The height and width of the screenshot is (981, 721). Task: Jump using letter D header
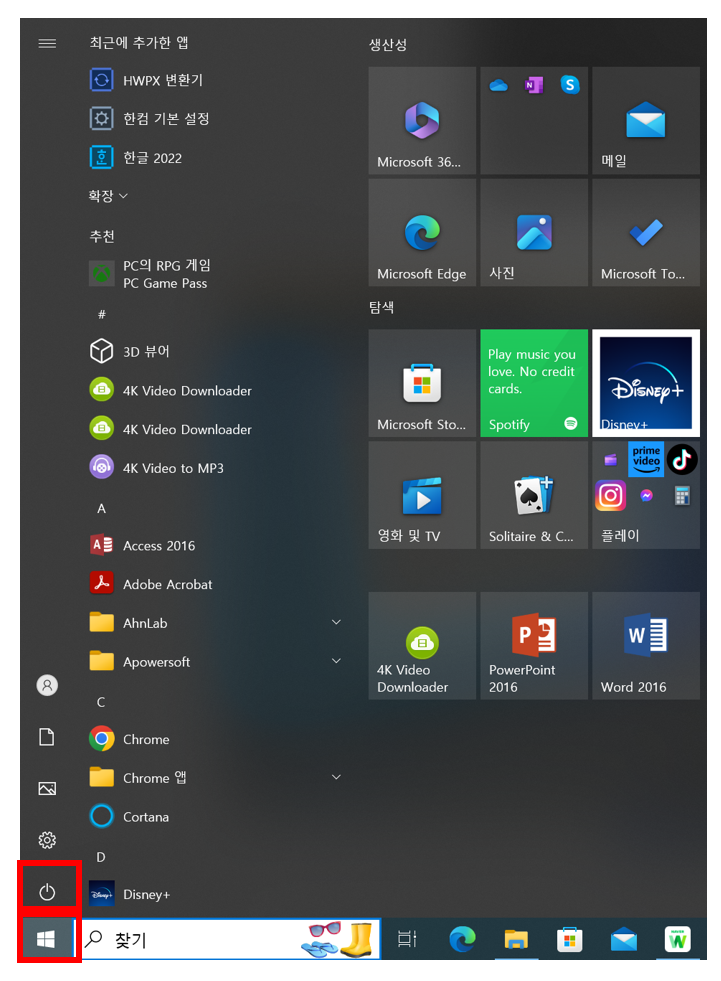[101, 857]
